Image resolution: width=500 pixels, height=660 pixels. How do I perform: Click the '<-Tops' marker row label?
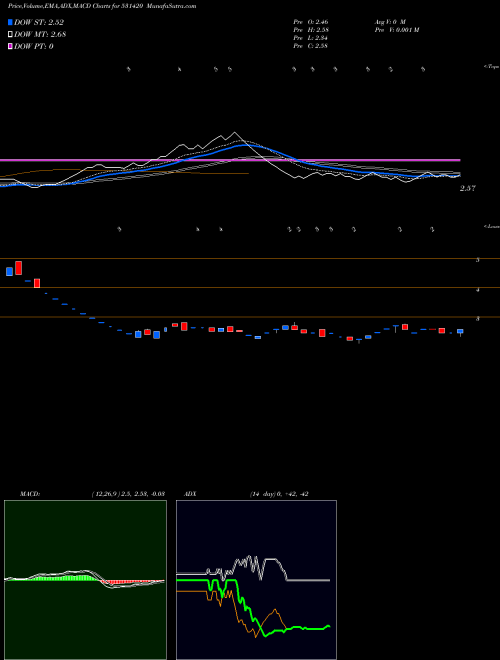492,67
